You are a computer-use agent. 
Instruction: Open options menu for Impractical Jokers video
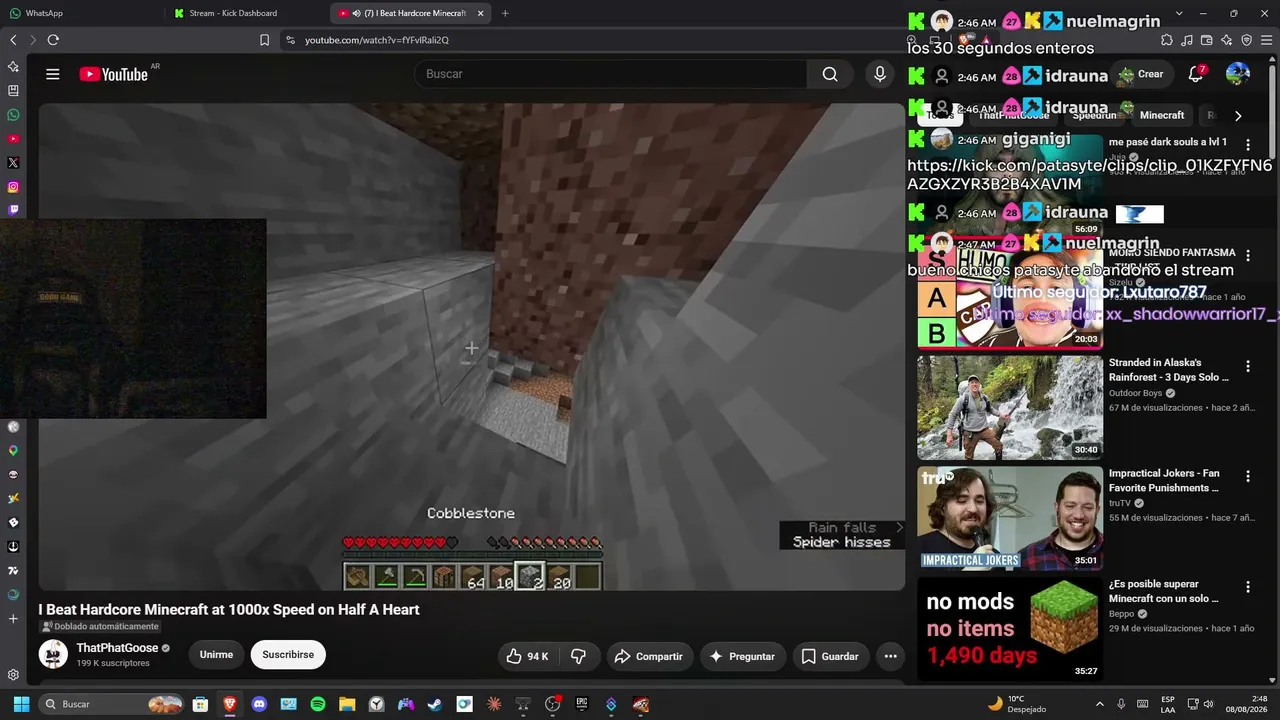click(1248, 476)
